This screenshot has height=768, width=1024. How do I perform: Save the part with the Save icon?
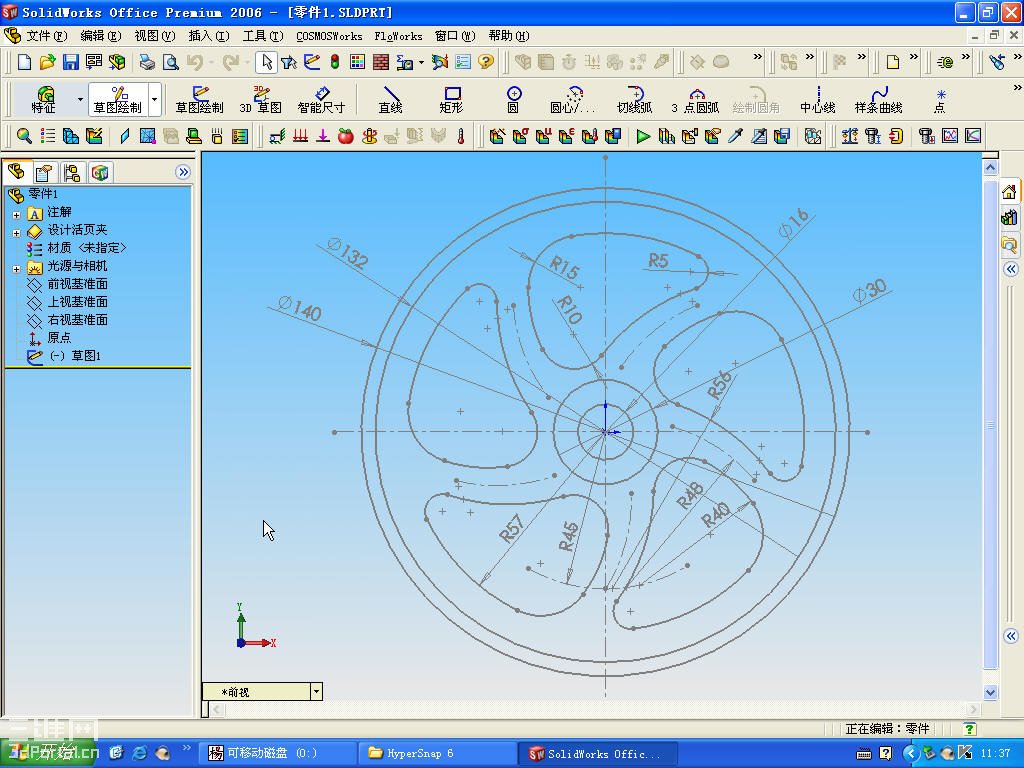pos(71,62)
